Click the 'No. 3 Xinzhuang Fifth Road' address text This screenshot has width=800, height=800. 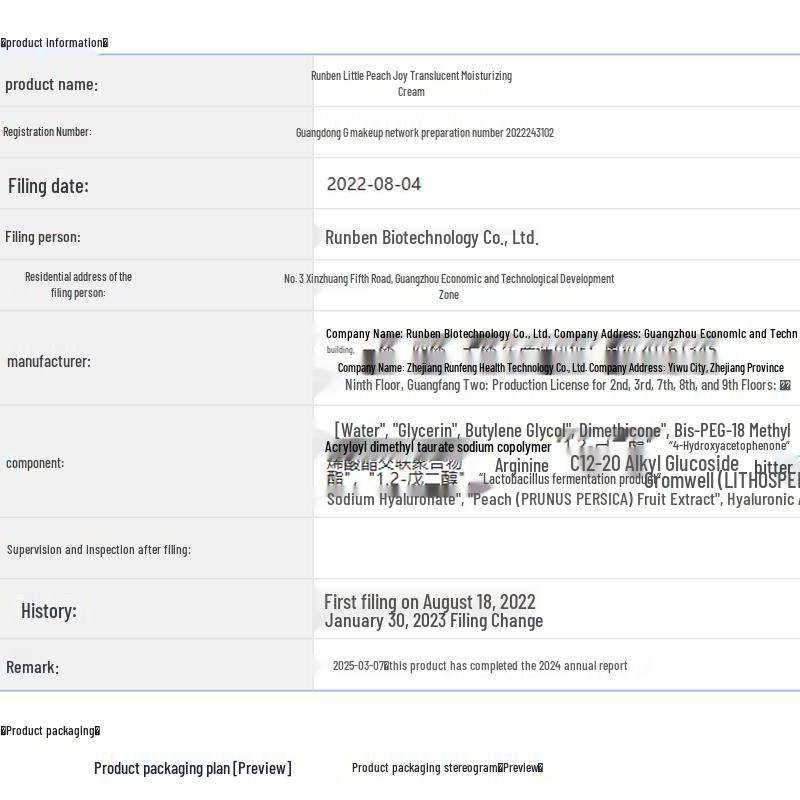338,279
